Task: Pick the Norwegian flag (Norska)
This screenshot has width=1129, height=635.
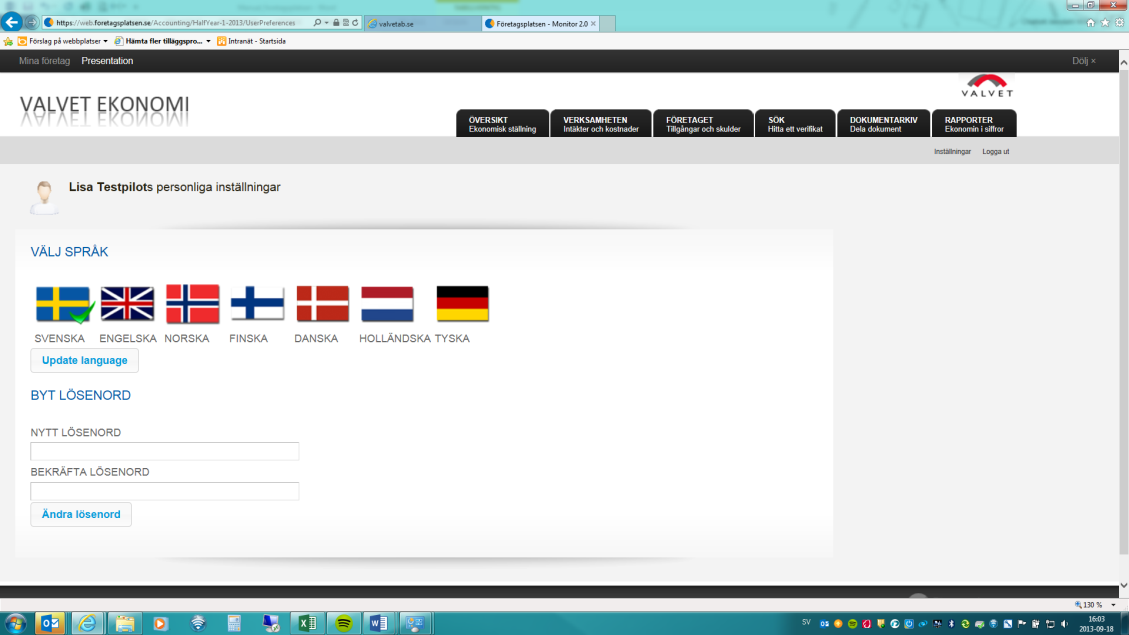Action: [x=192, y=304]
